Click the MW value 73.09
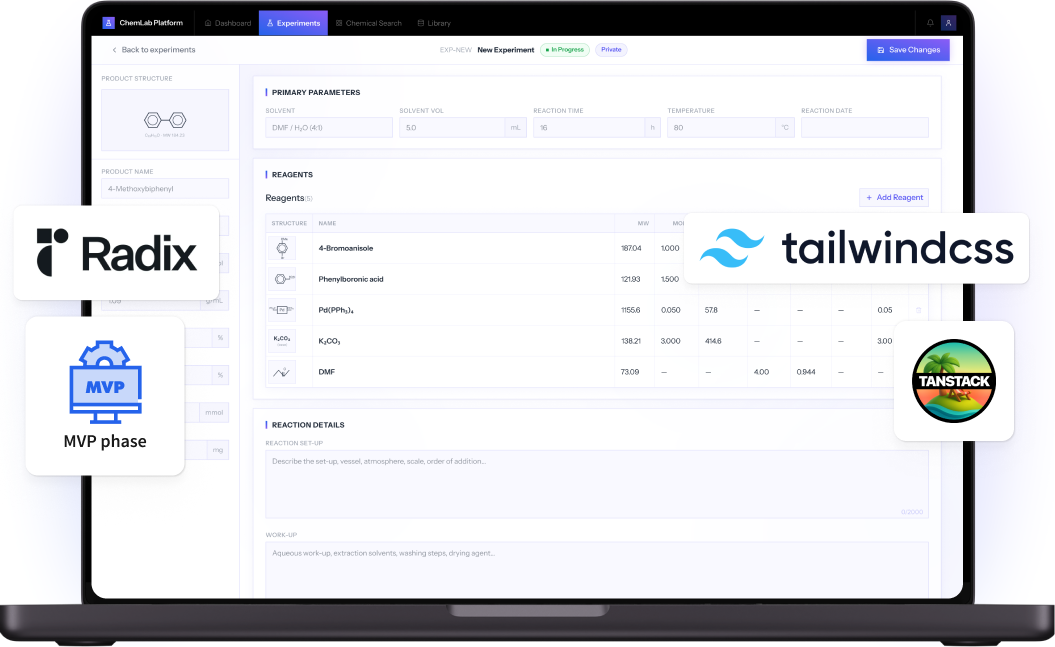1055x647 pixels. [630, 372]
